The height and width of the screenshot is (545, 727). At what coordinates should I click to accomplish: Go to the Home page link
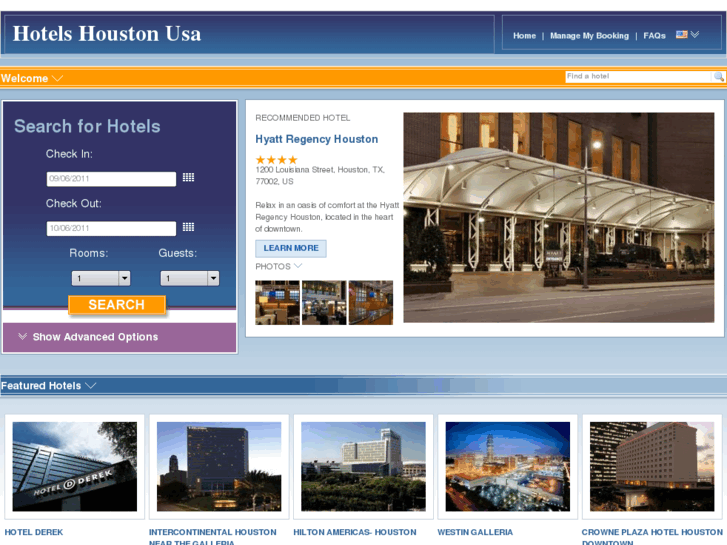pyautogui.click(x=524, y=36)
